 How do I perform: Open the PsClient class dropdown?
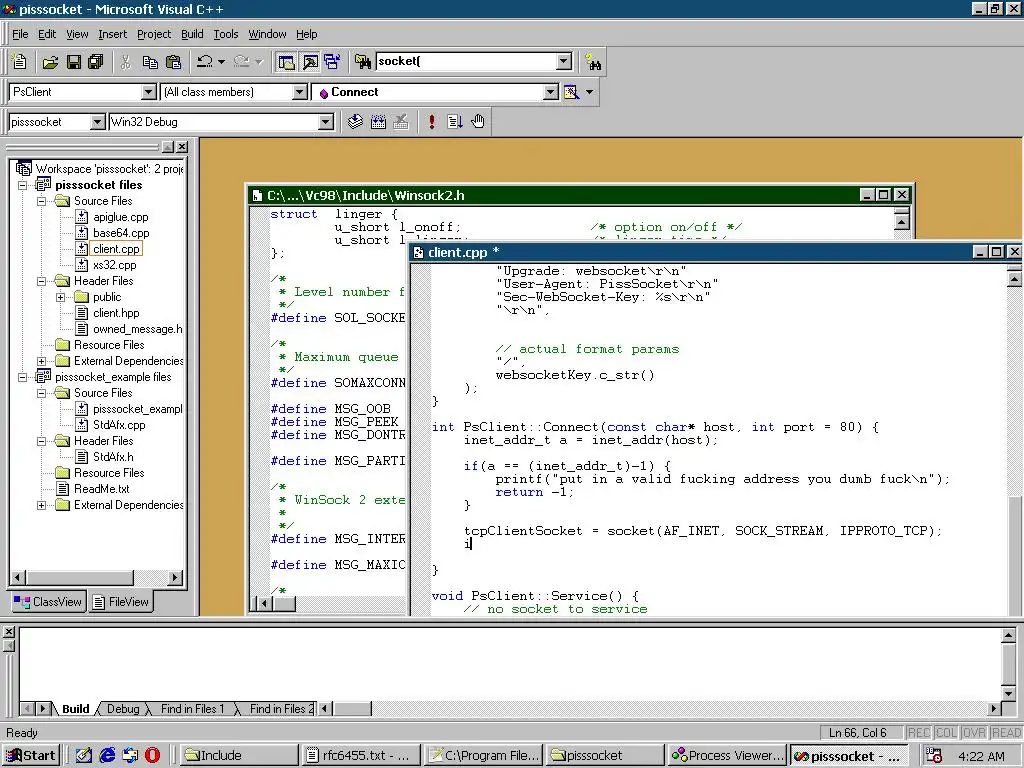click(149, 92)
